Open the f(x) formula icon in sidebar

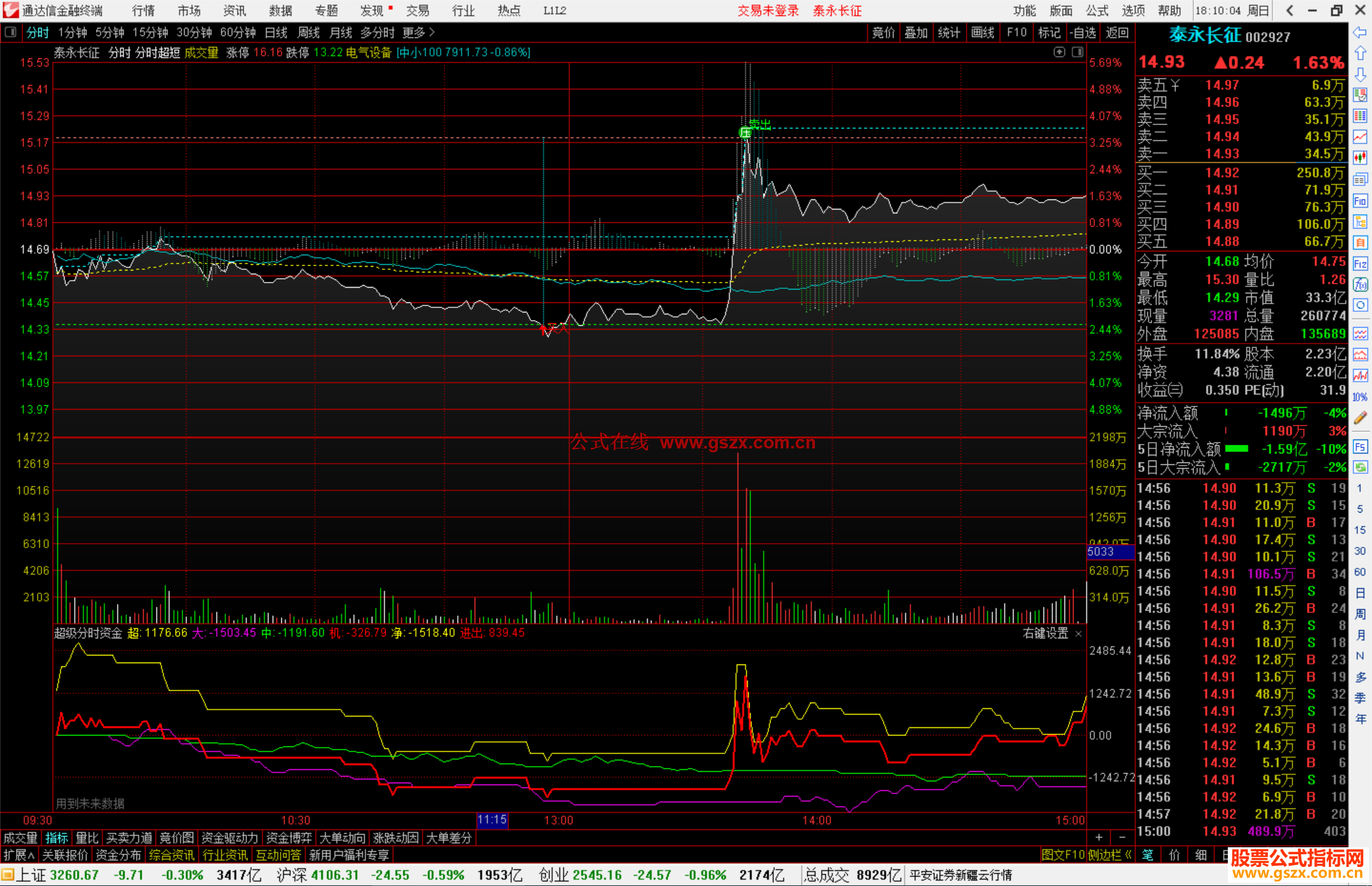pyautogui.click(x=1360, y=285)
